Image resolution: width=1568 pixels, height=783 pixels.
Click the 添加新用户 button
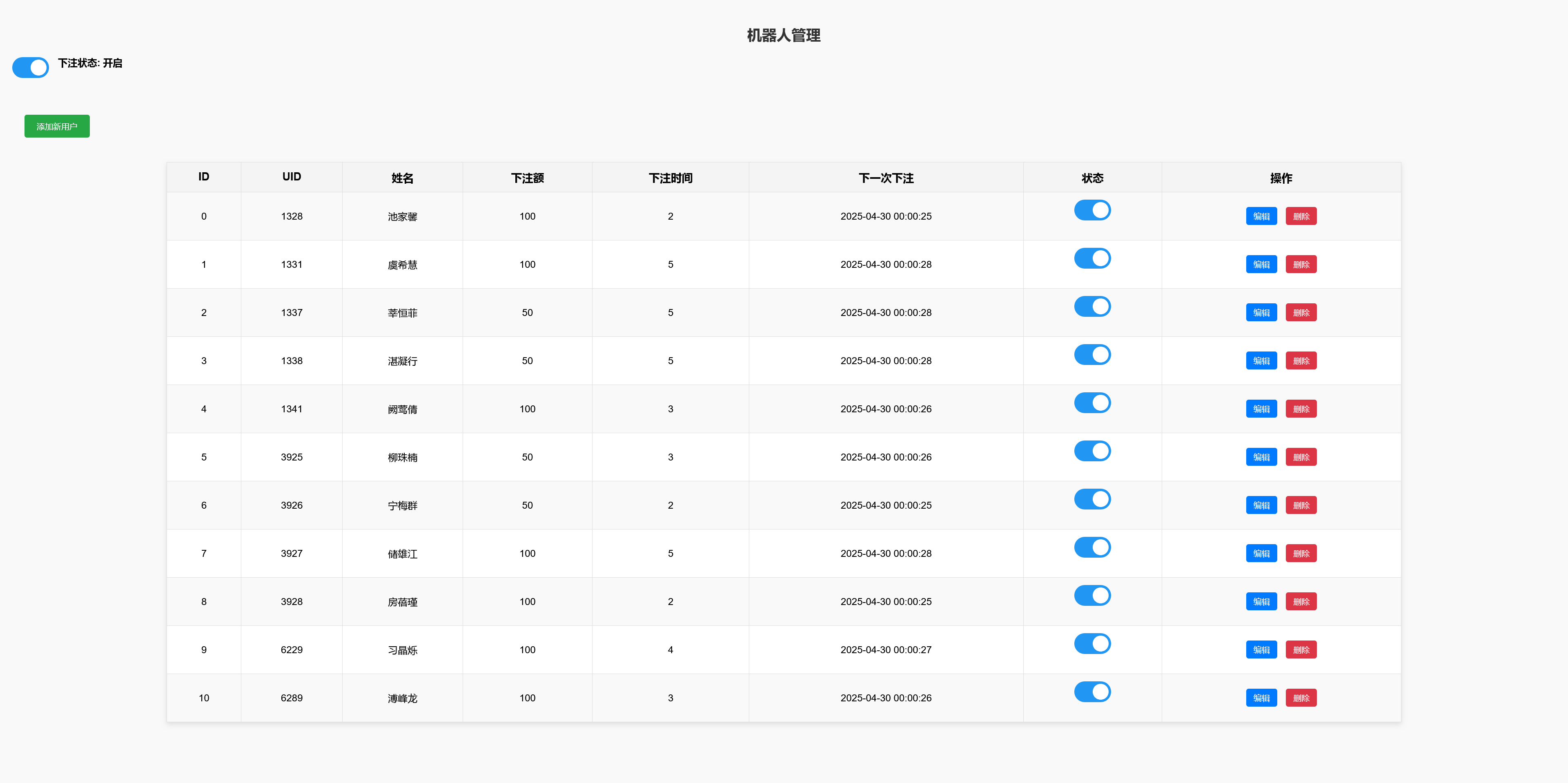57,127
